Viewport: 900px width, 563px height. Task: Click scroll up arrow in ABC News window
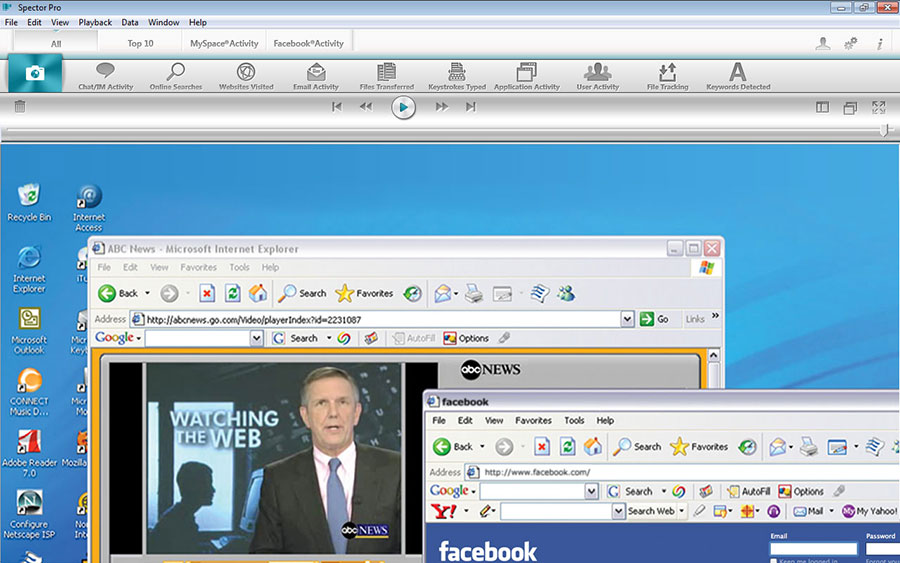point(713,355)
